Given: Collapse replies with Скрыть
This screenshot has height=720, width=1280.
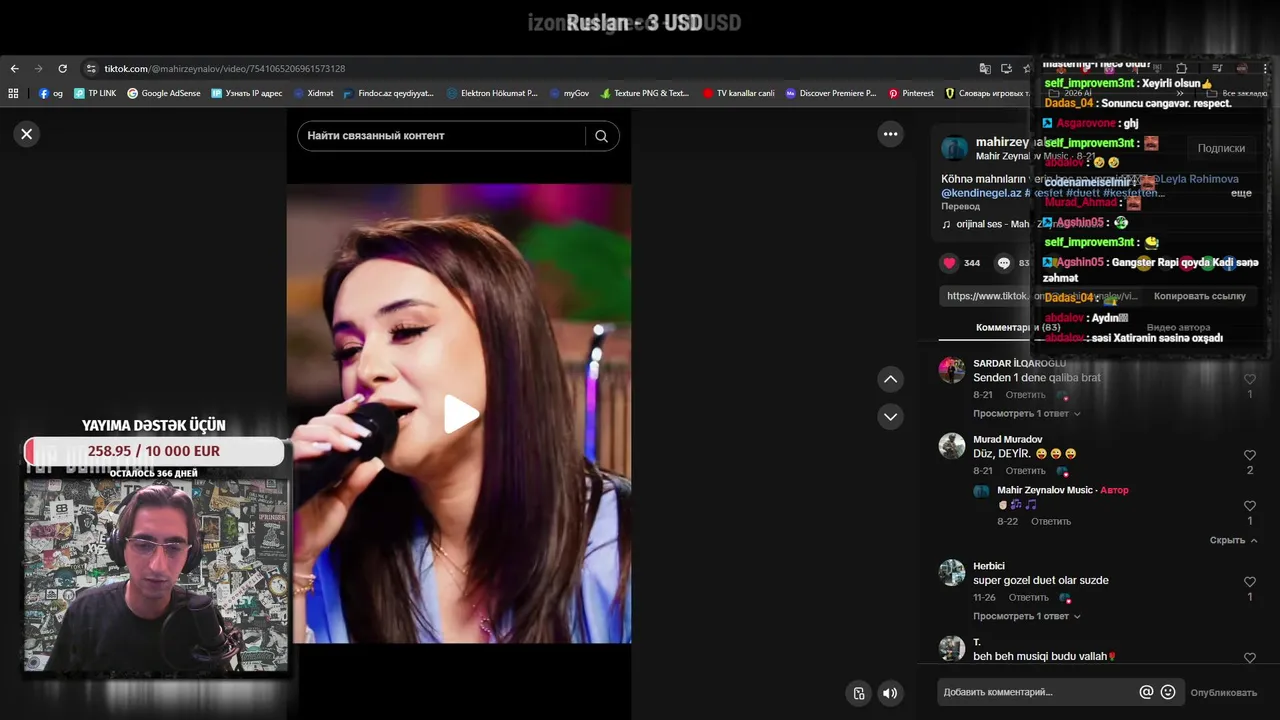Looking at the screenshot, I should coord(1233,540).
